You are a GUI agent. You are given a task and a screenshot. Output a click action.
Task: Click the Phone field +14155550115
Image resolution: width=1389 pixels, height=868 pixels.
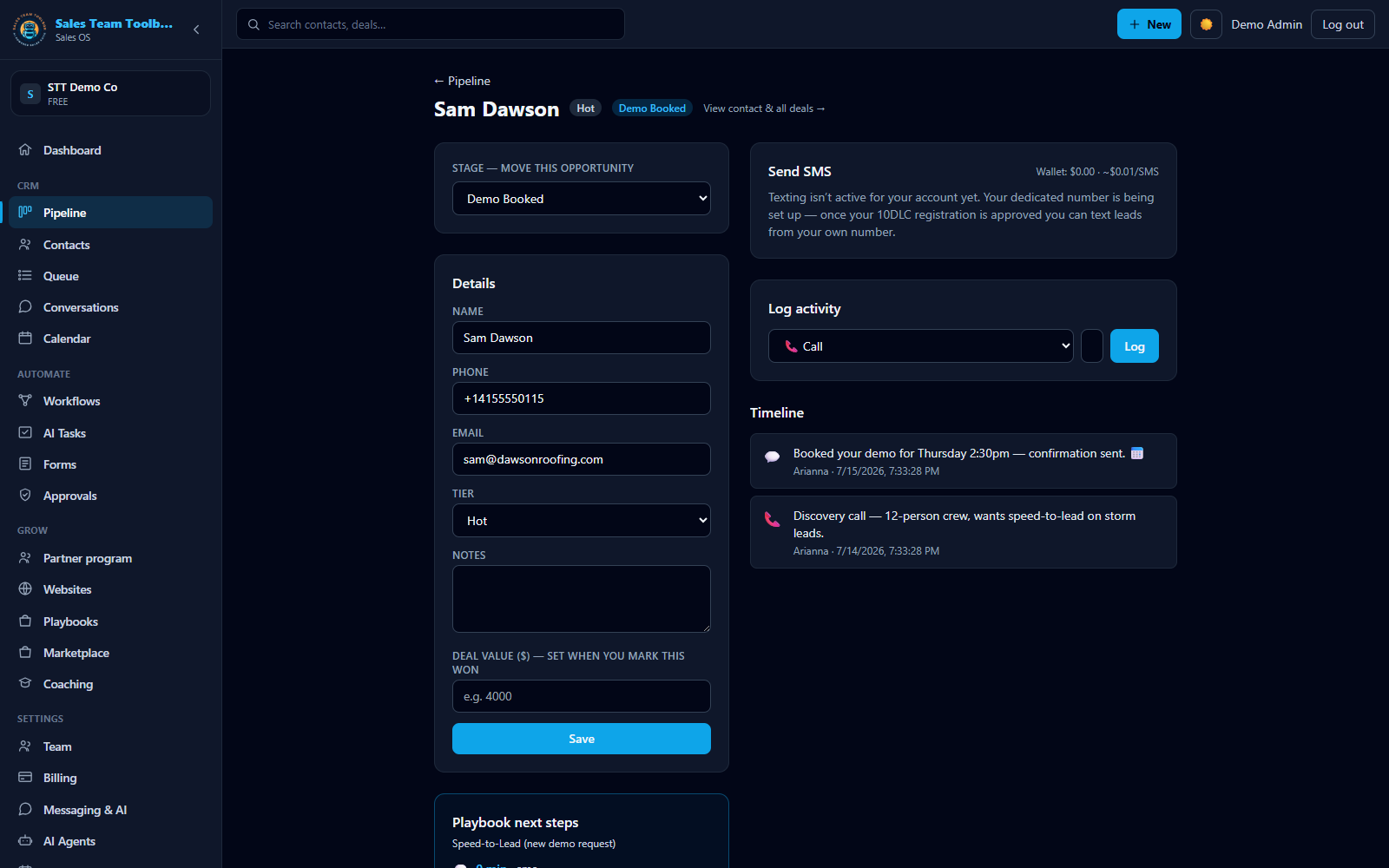(x=582, y=398)
